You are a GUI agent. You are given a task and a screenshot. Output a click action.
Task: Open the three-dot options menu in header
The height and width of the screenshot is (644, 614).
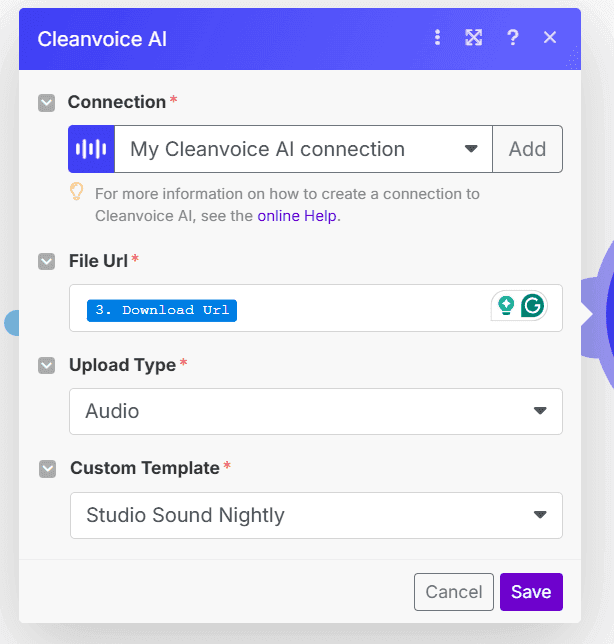click(437, 38)
